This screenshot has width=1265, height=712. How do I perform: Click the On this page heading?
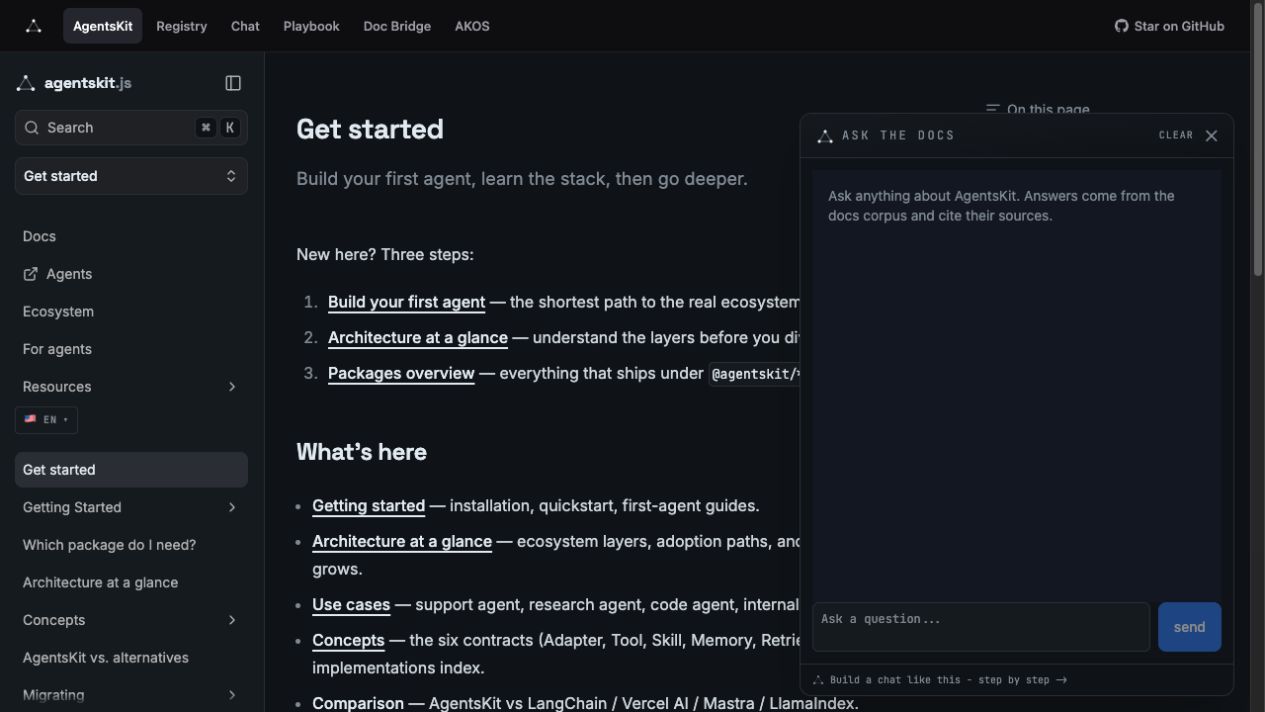(x=1048, y=109)
